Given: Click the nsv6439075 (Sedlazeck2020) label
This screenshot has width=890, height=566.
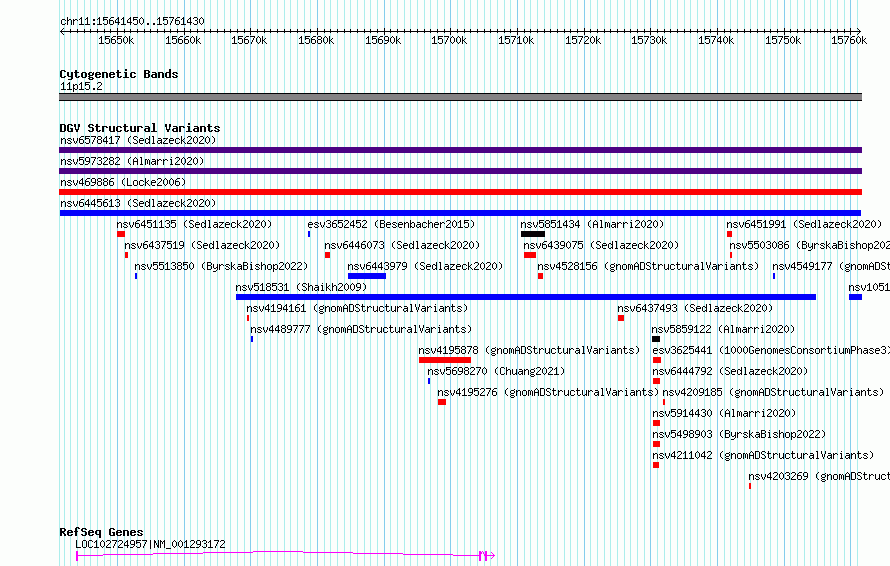Looking at the screenshot, I should tap(601, 245).
